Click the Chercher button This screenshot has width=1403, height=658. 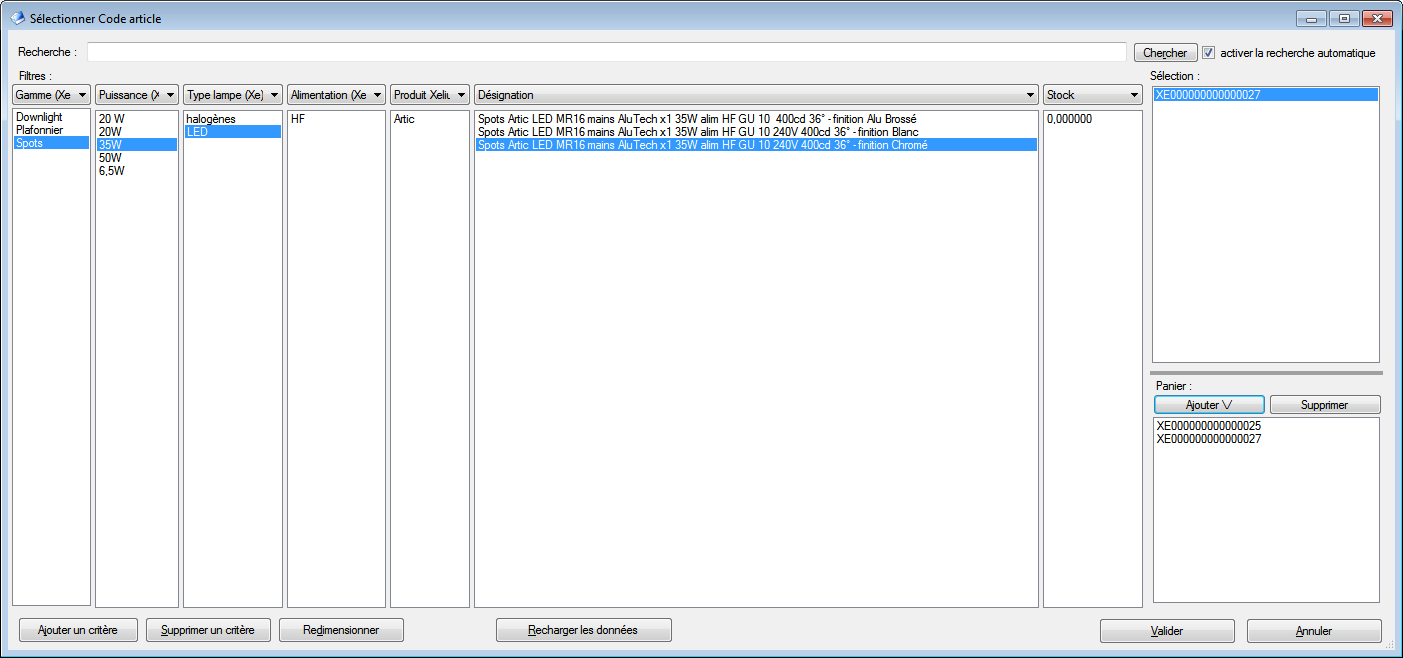pos(1165,53)
